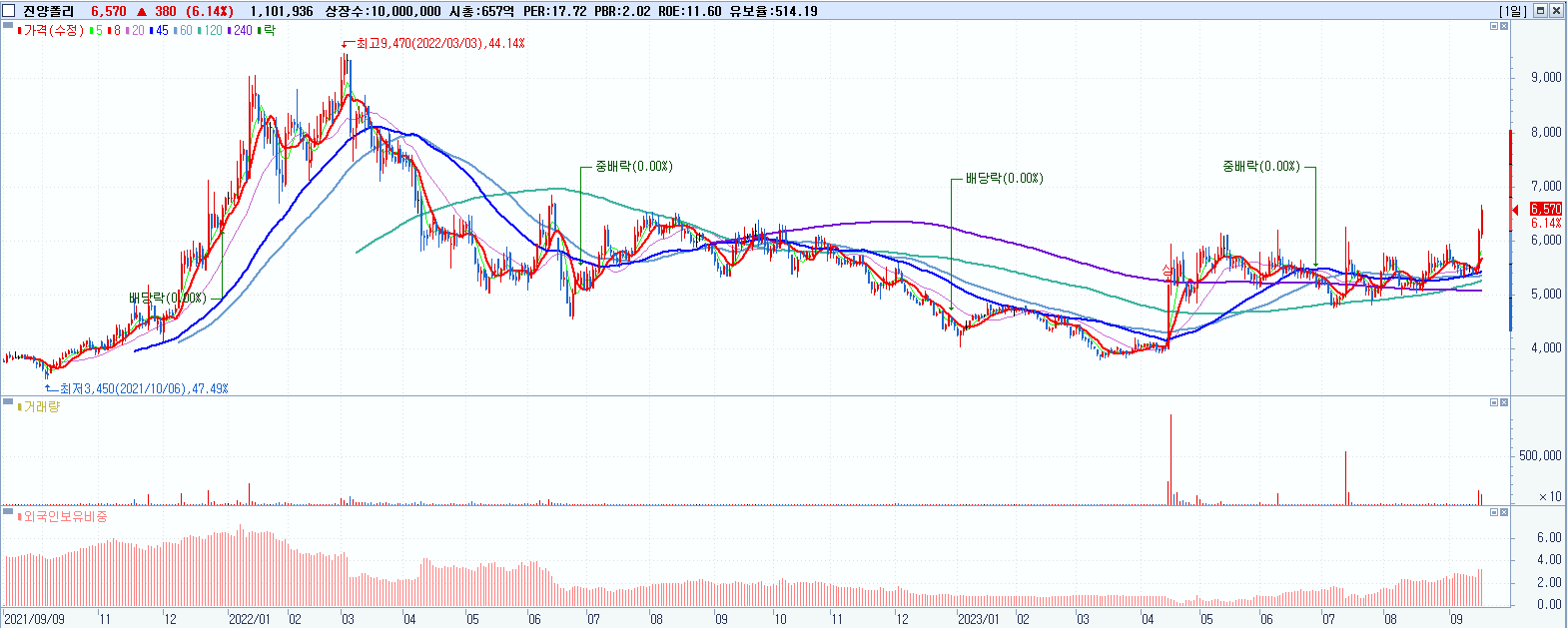Click the ×10 volume scale label
The height and width of the screenshot is (628, 1568).
pyautogui.click(x=1550, y=496)
